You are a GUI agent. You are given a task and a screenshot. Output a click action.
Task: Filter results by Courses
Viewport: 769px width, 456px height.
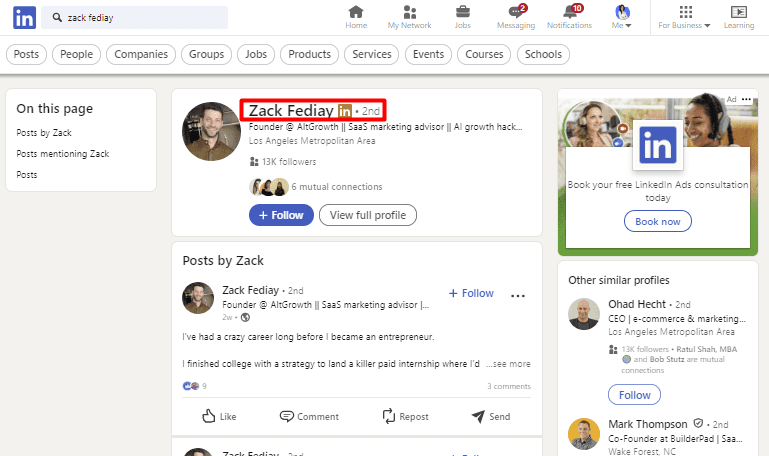click(x=484, y=54)
